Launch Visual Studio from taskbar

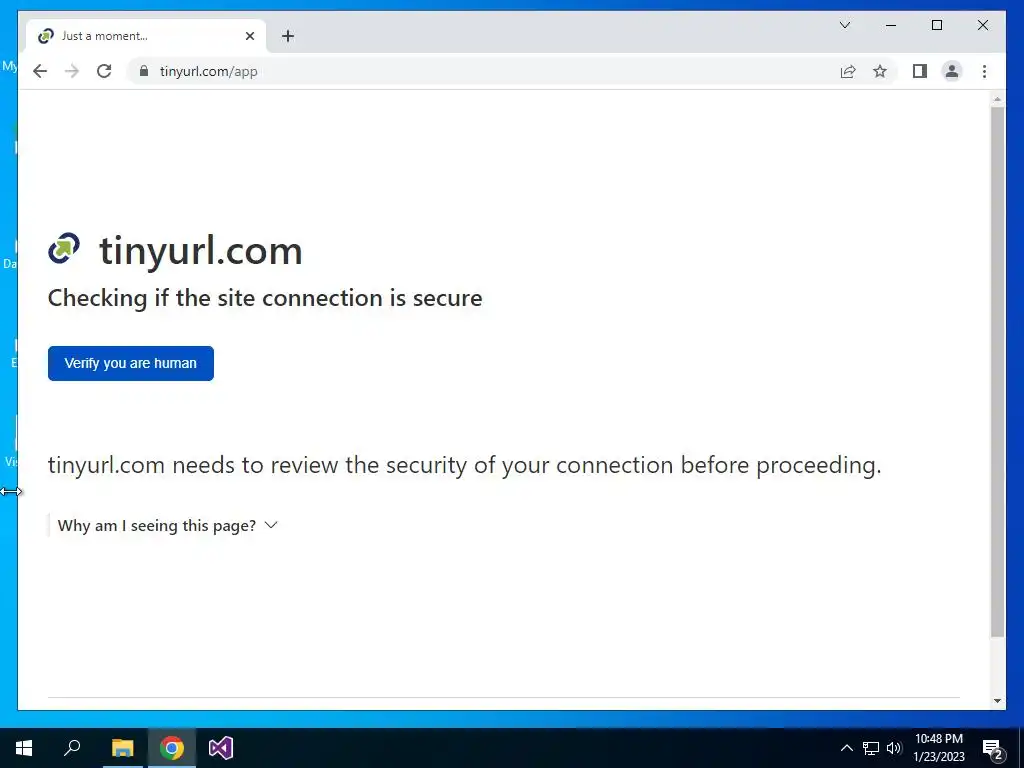221,748
